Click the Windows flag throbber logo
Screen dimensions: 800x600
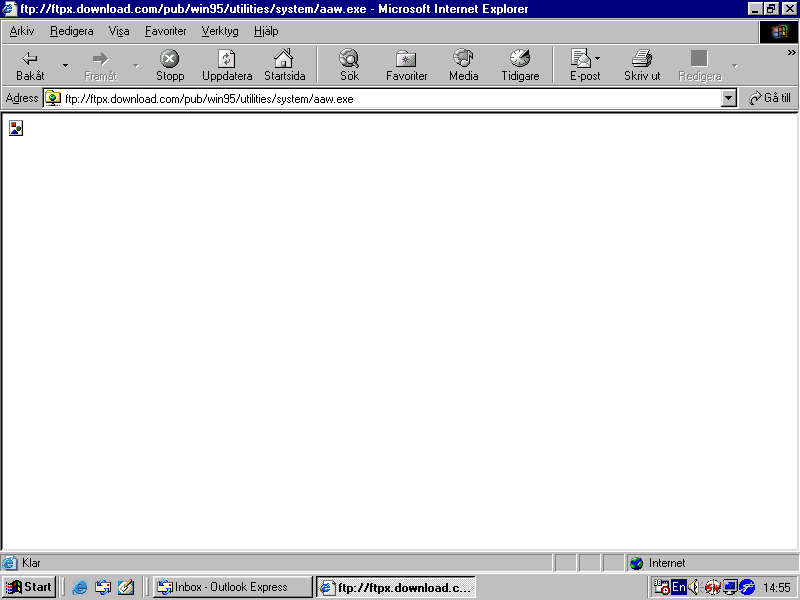[779, 32]
